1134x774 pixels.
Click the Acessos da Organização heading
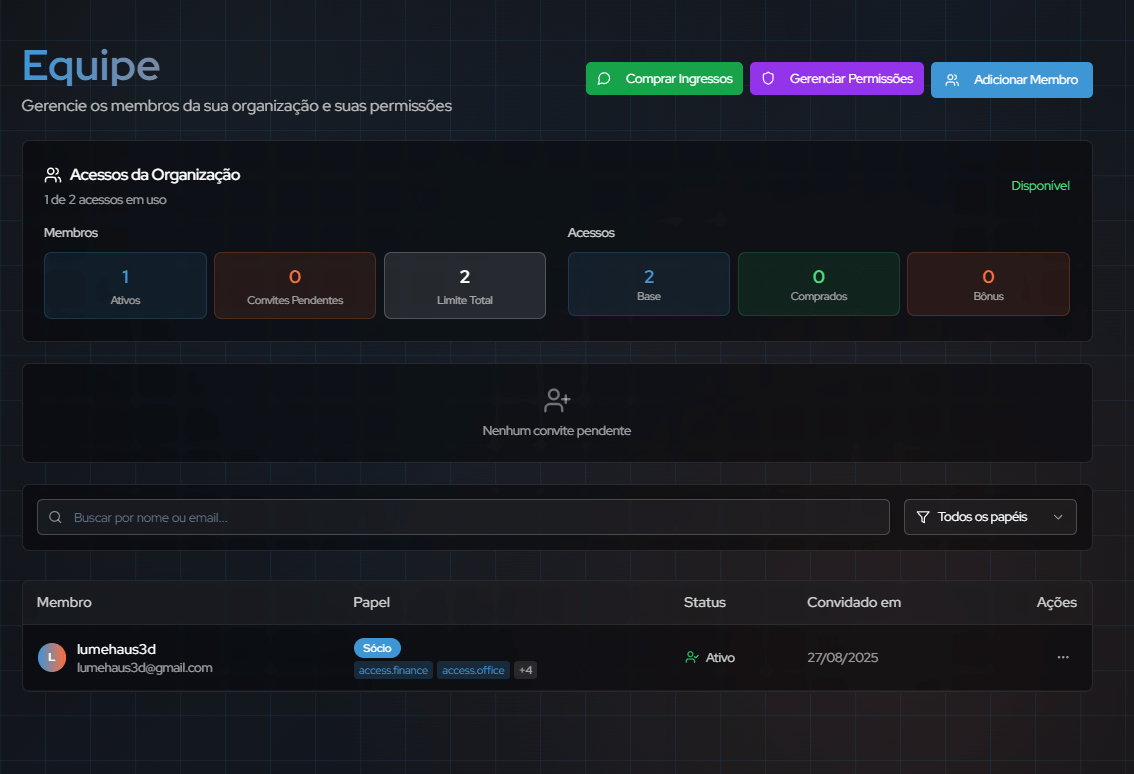pos(155,175)
